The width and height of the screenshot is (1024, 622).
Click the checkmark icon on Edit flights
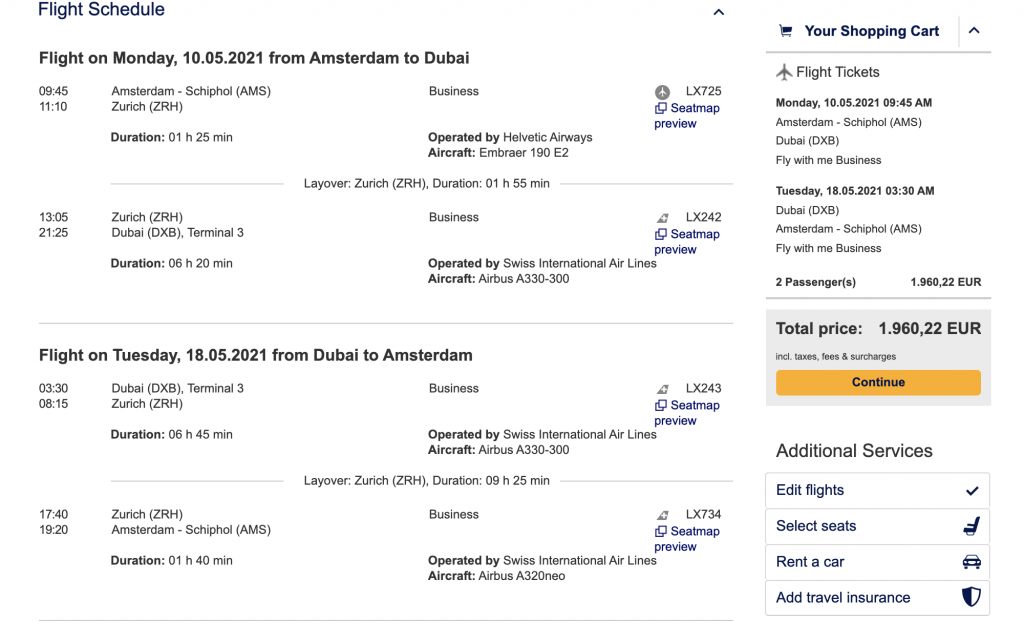click(x=971, y=491)
